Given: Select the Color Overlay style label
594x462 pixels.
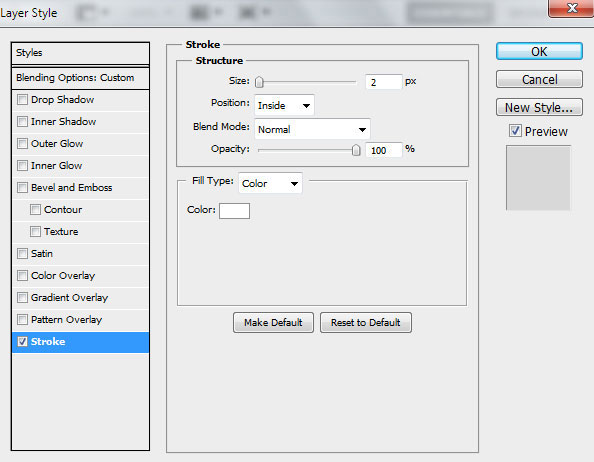Looking at the screenshot, I should coord(63,276).
